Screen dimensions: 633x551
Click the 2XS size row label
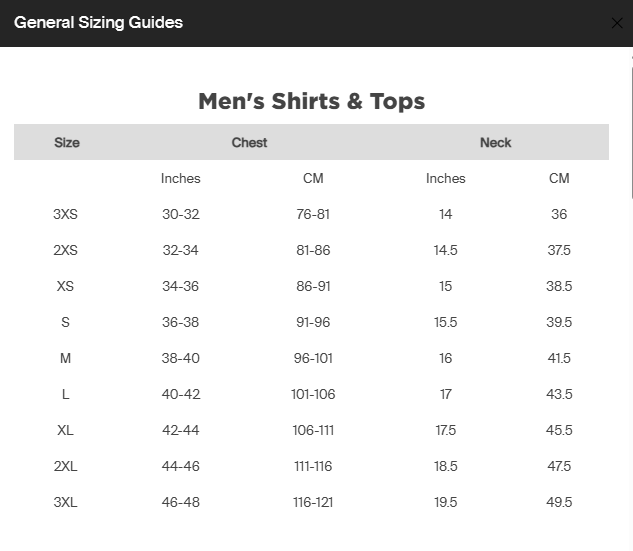point(66,250)
